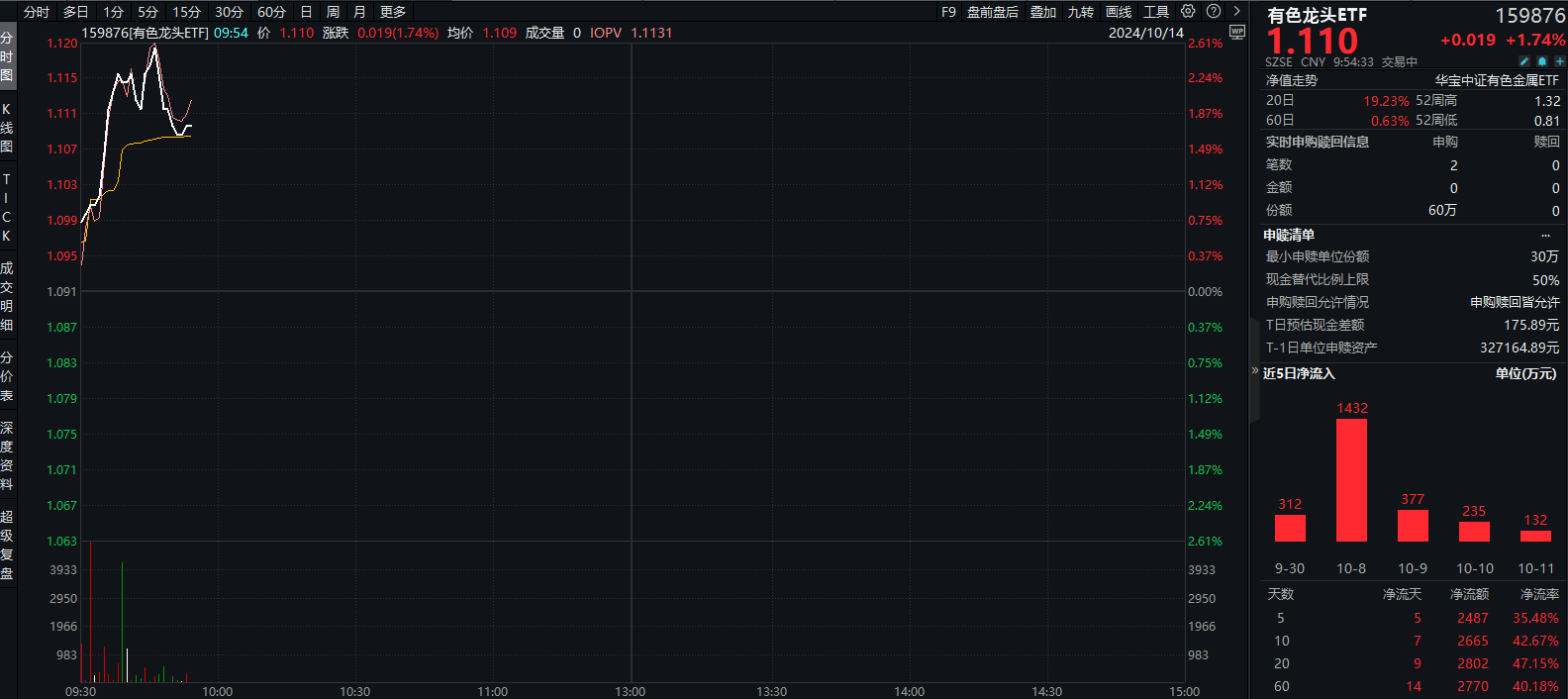The image size is (1568, 699).
Task: Switch to 5分 chart period tab
Action: tap(147, 12)
